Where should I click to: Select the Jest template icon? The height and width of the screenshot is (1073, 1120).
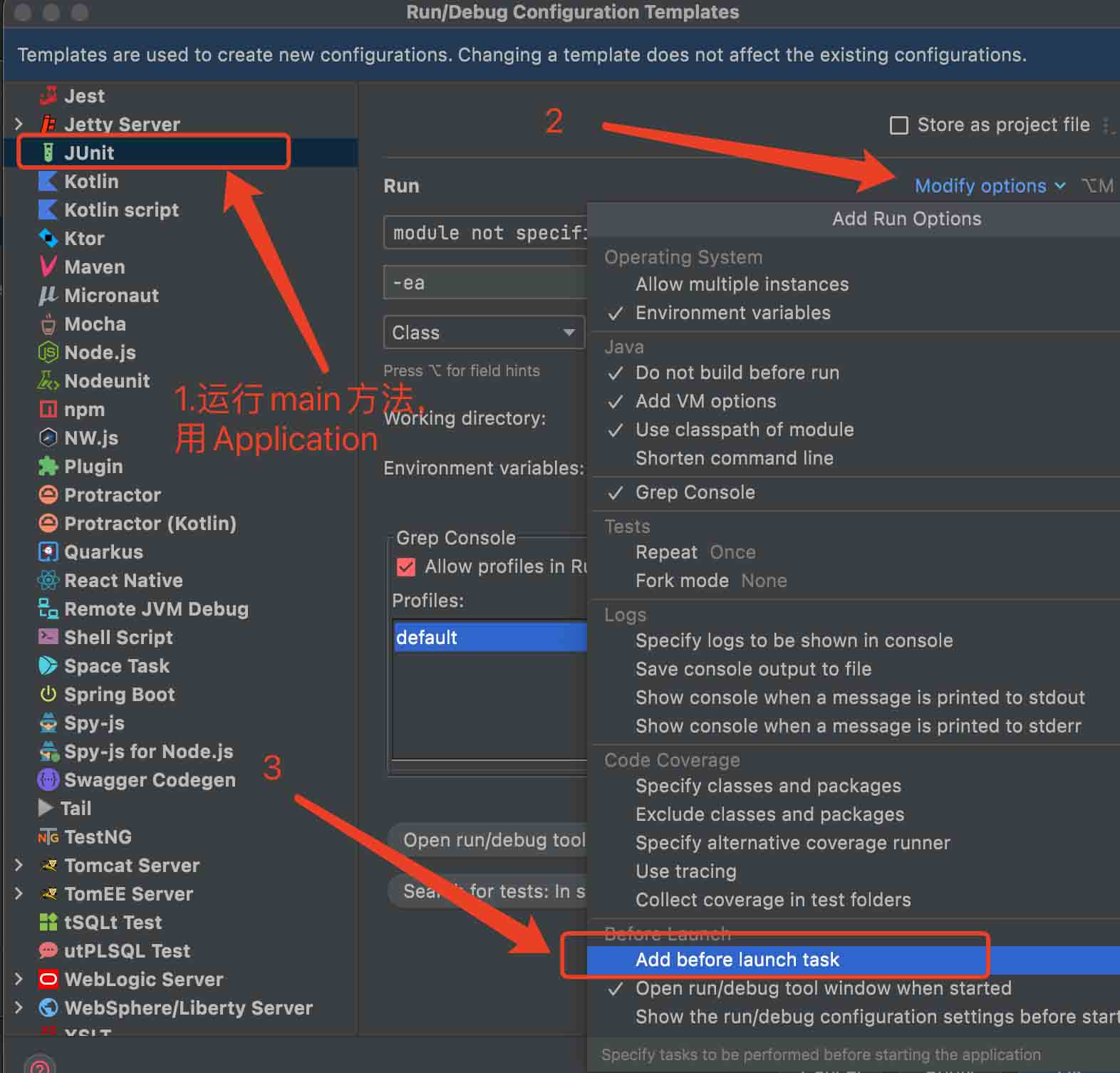point(48,95)
